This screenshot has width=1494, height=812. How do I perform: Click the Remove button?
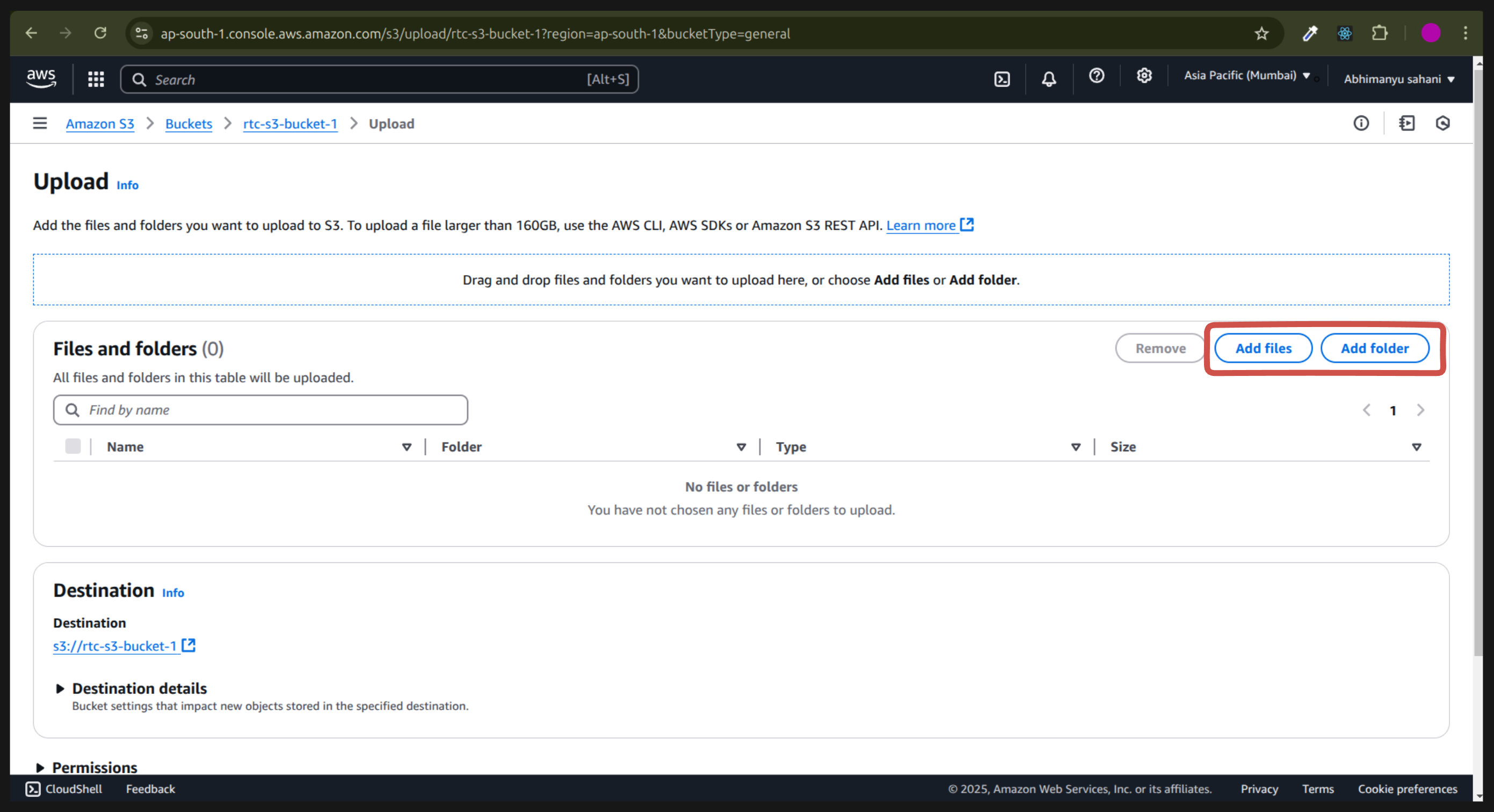(x=1160, y=348)
